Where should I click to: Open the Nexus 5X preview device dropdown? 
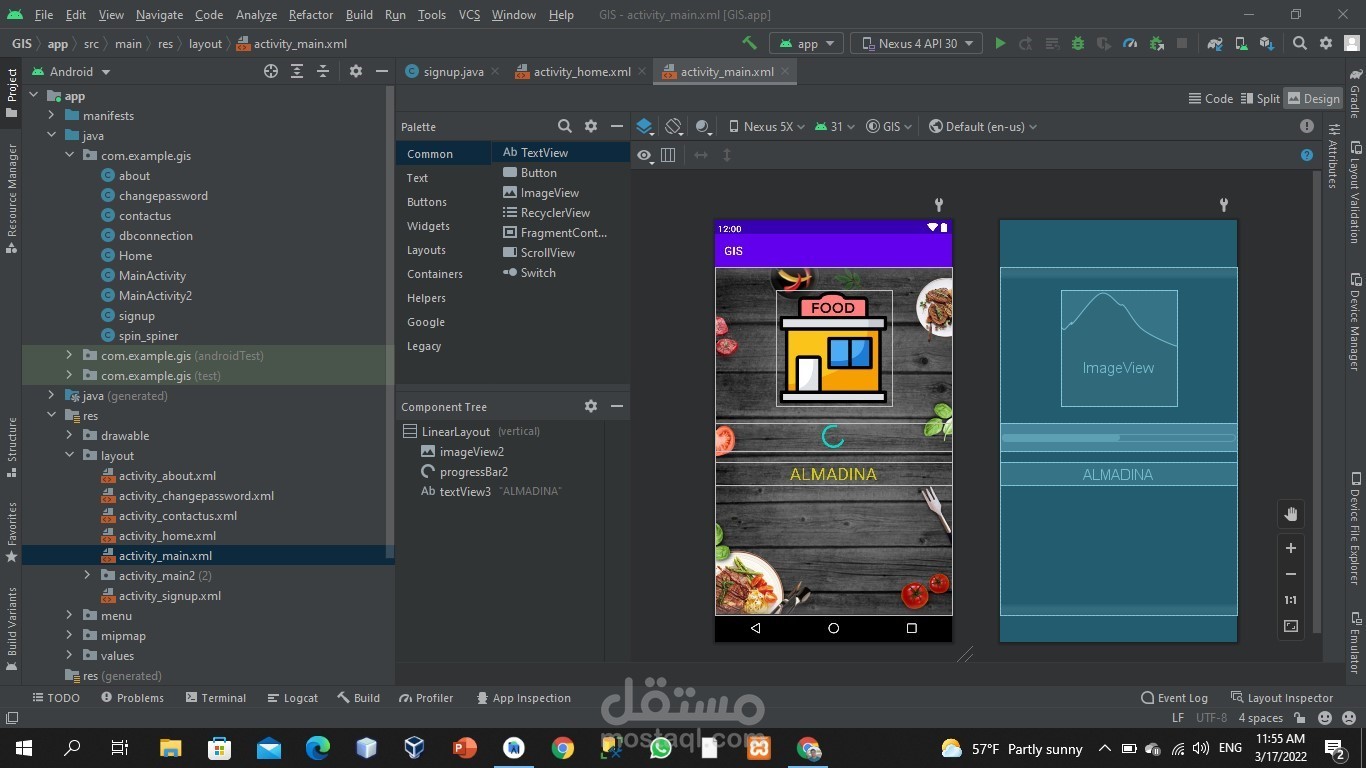pyautogui.click(x=767, y=126)
